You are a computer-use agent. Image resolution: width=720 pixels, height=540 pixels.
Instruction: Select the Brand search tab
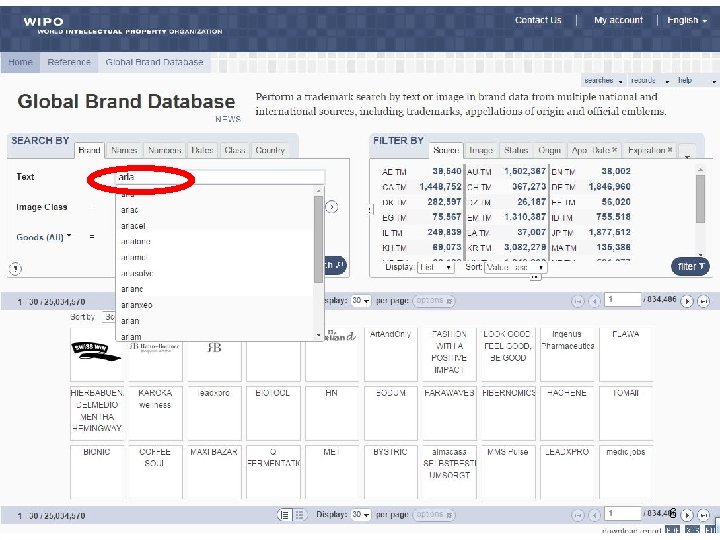click(90, 150)
